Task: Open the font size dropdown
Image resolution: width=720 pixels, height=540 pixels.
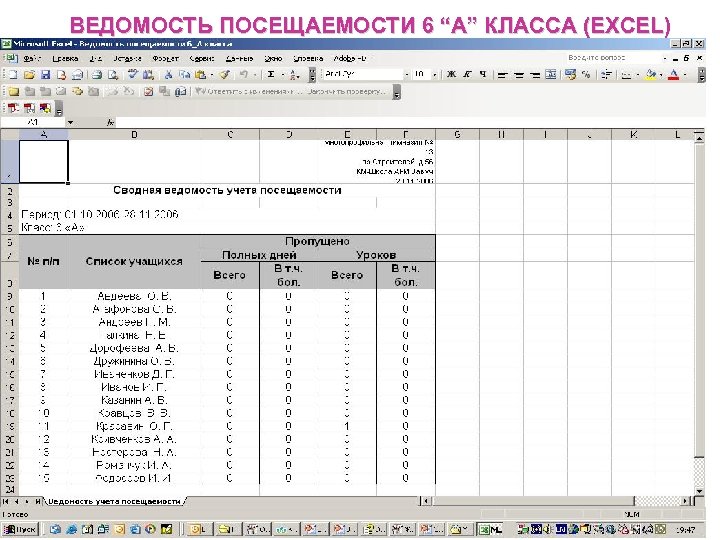Action: (434, 74)
